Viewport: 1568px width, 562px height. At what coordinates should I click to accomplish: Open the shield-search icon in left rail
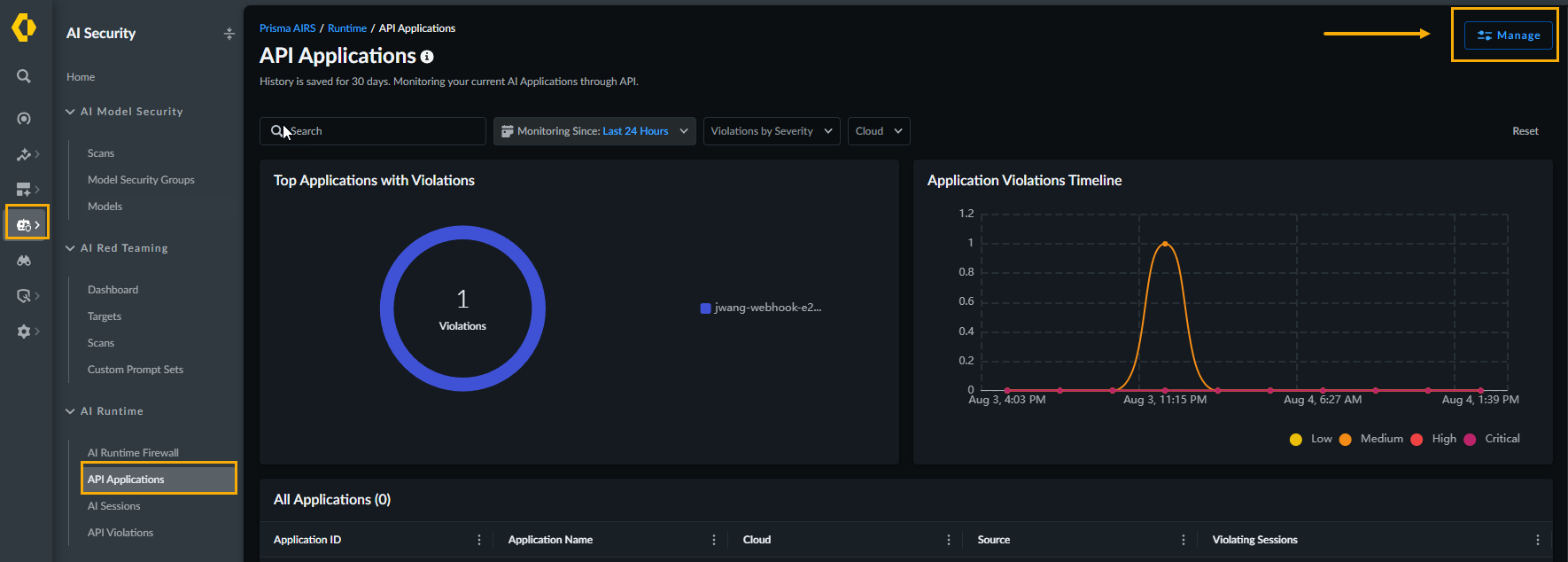coord(24,296)
